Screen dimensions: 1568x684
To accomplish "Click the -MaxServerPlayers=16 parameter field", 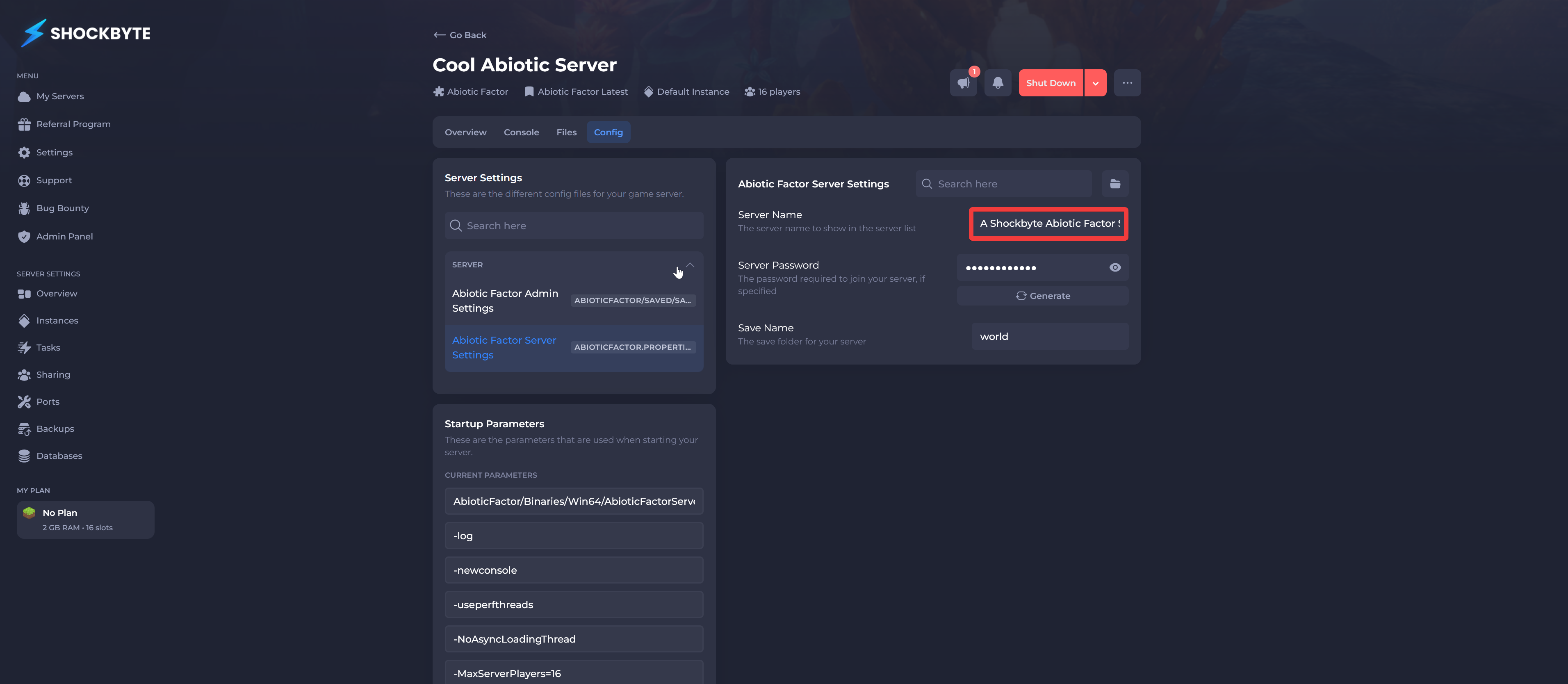I will point(574,673).
